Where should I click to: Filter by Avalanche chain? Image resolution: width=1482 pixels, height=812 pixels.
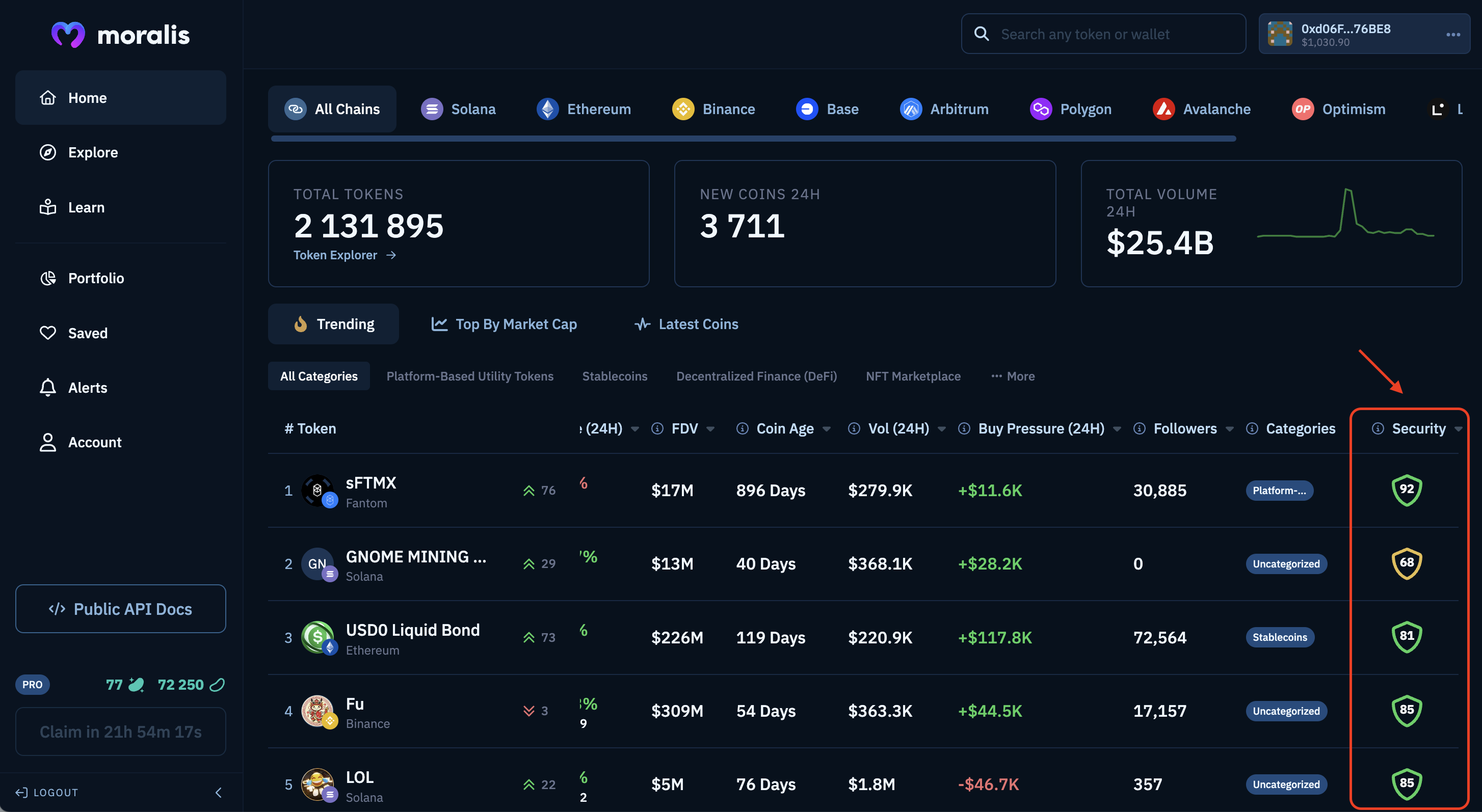(x=1201, y=109)
